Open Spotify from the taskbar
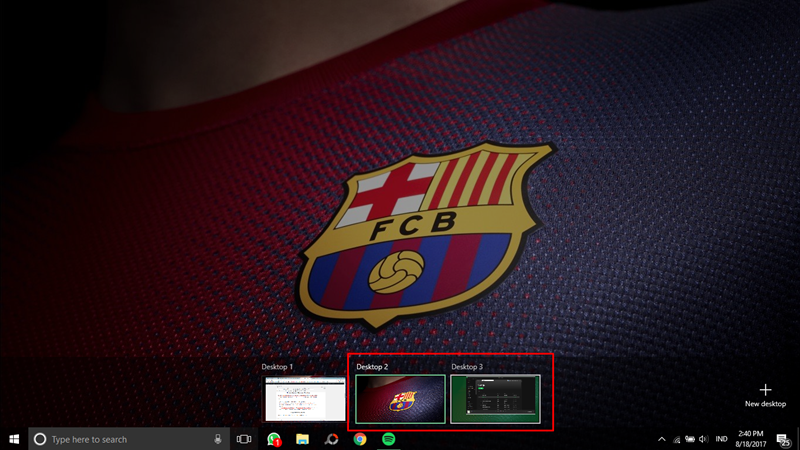This screenshot has height=450, width=800. (389, 439)
